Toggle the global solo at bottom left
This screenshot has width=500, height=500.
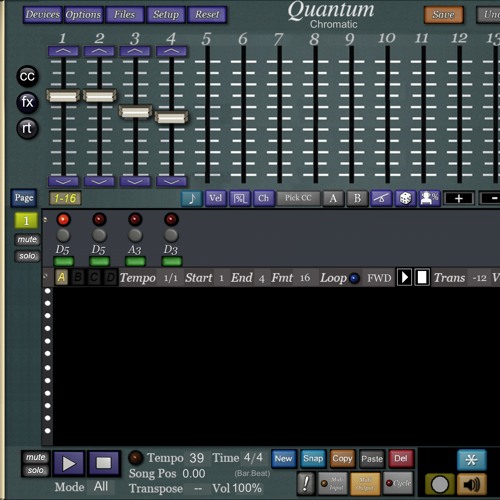[35, 470]
